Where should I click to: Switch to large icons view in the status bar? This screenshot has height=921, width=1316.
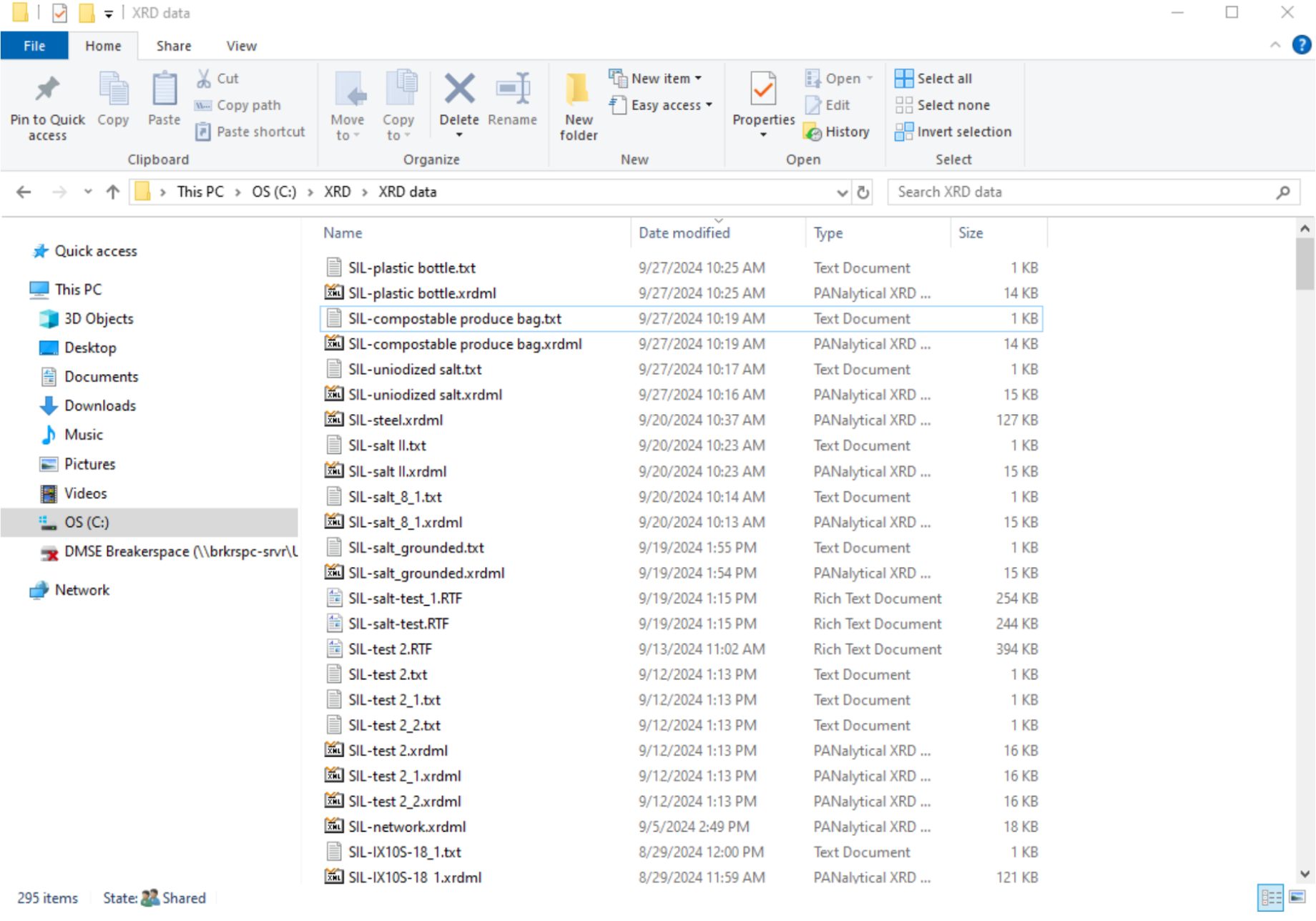click(1297, 897)
